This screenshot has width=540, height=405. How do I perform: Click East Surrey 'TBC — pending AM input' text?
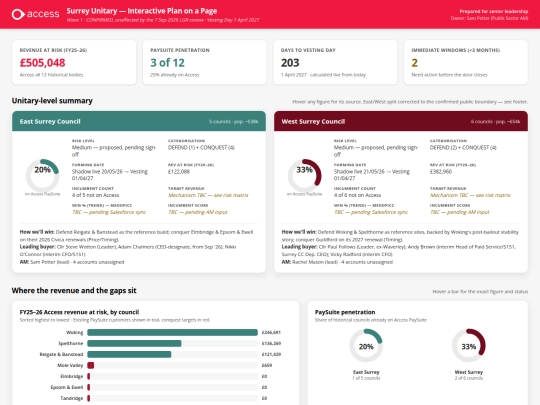coord(198,212)
